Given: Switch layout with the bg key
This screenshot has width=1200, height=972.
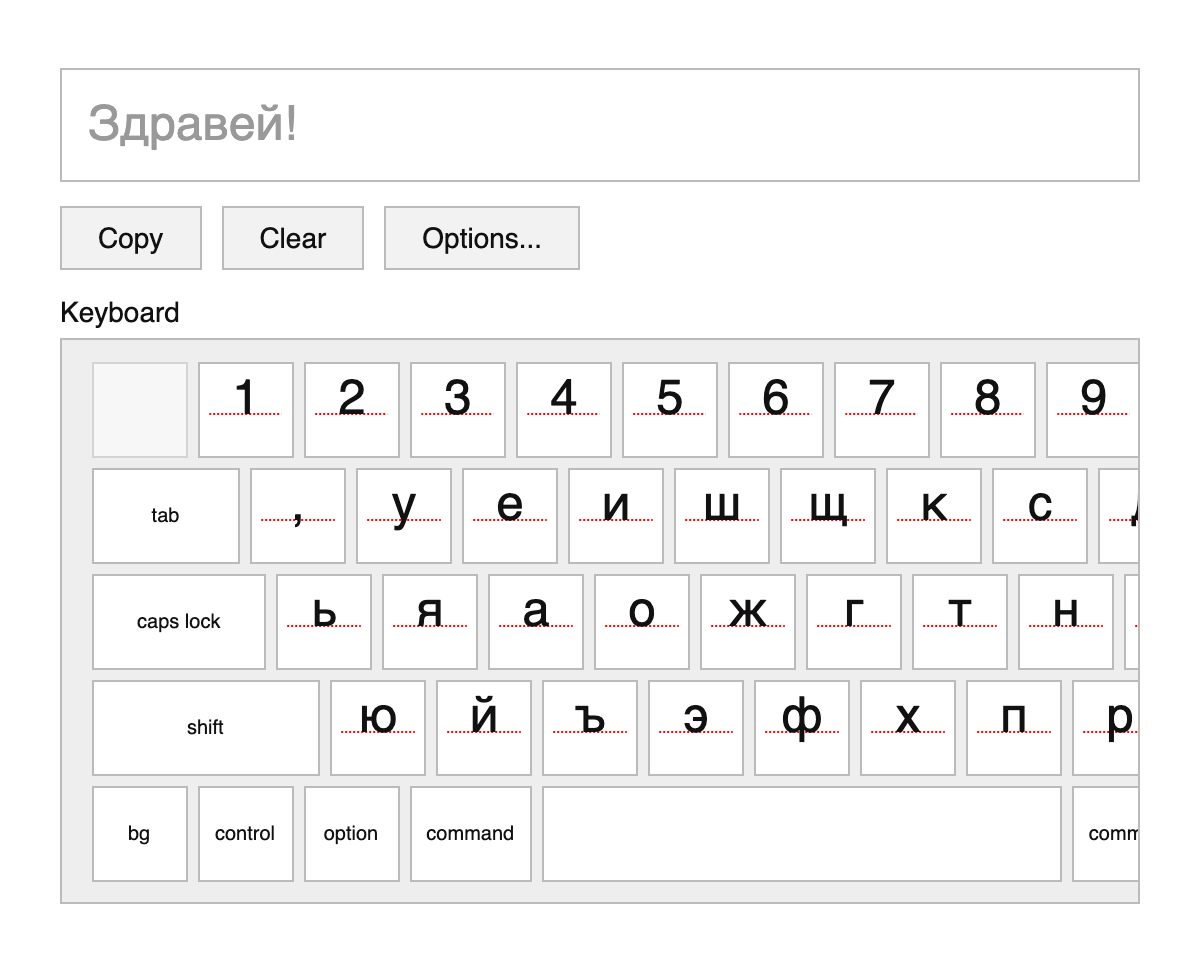Looking at the screenshot, I should [139, 833].
